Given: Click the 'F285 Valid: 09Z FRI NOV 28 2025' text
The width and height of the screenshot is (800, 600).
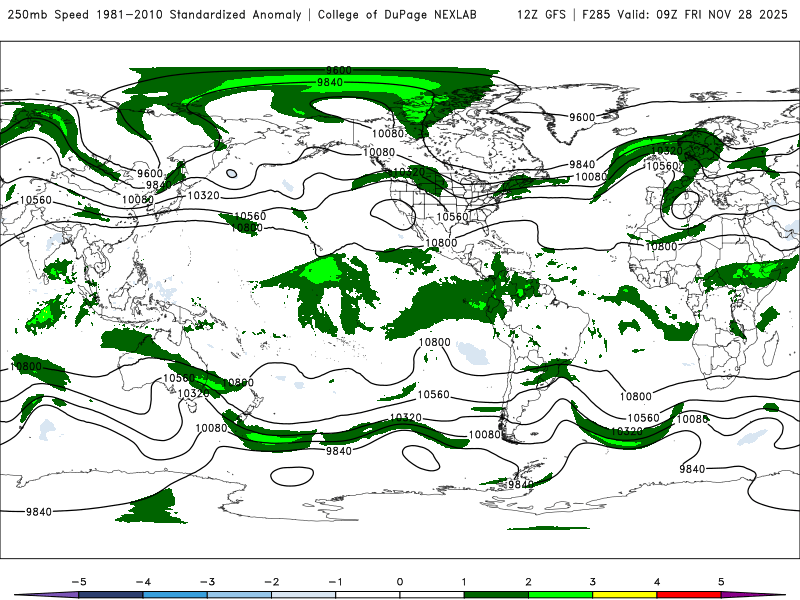Looking at the screenshot, I should point(685,15).
